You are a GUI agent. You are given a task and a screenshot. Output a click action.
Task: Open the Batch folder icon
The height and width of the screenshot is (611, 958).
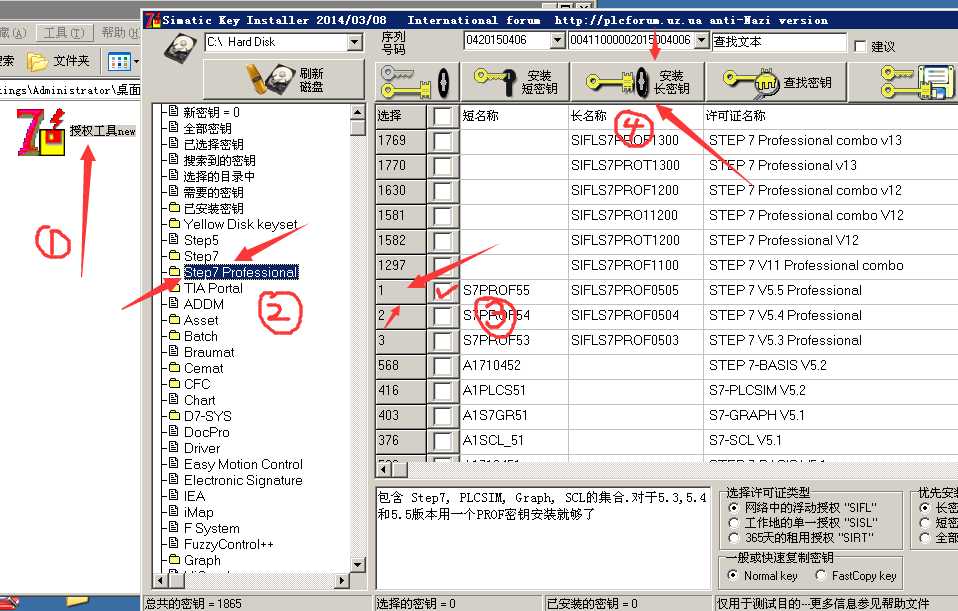click(174, 335)
